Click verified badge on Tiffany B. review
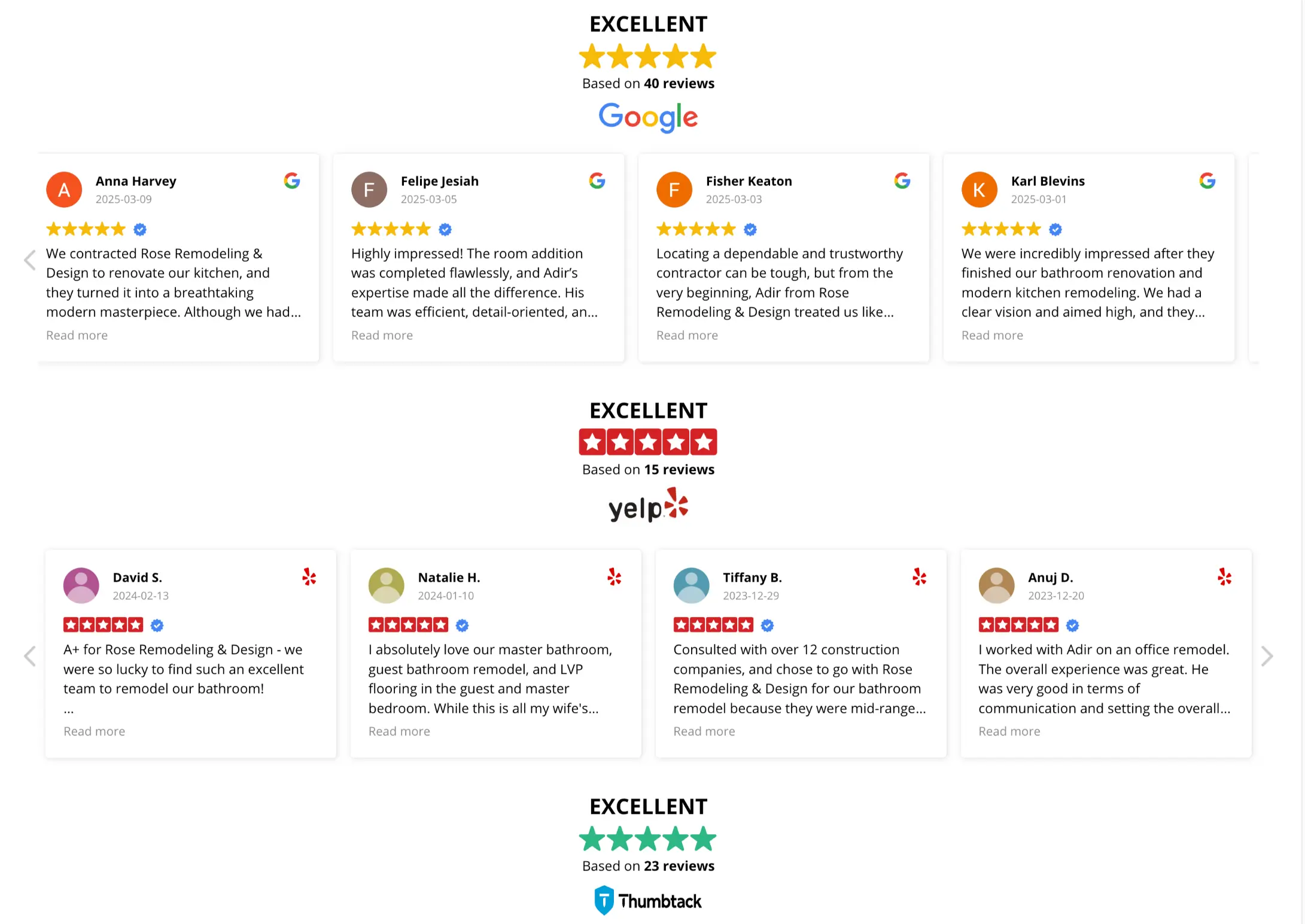Viewport: 1305px width, 924px height. (x=768, y=625)
